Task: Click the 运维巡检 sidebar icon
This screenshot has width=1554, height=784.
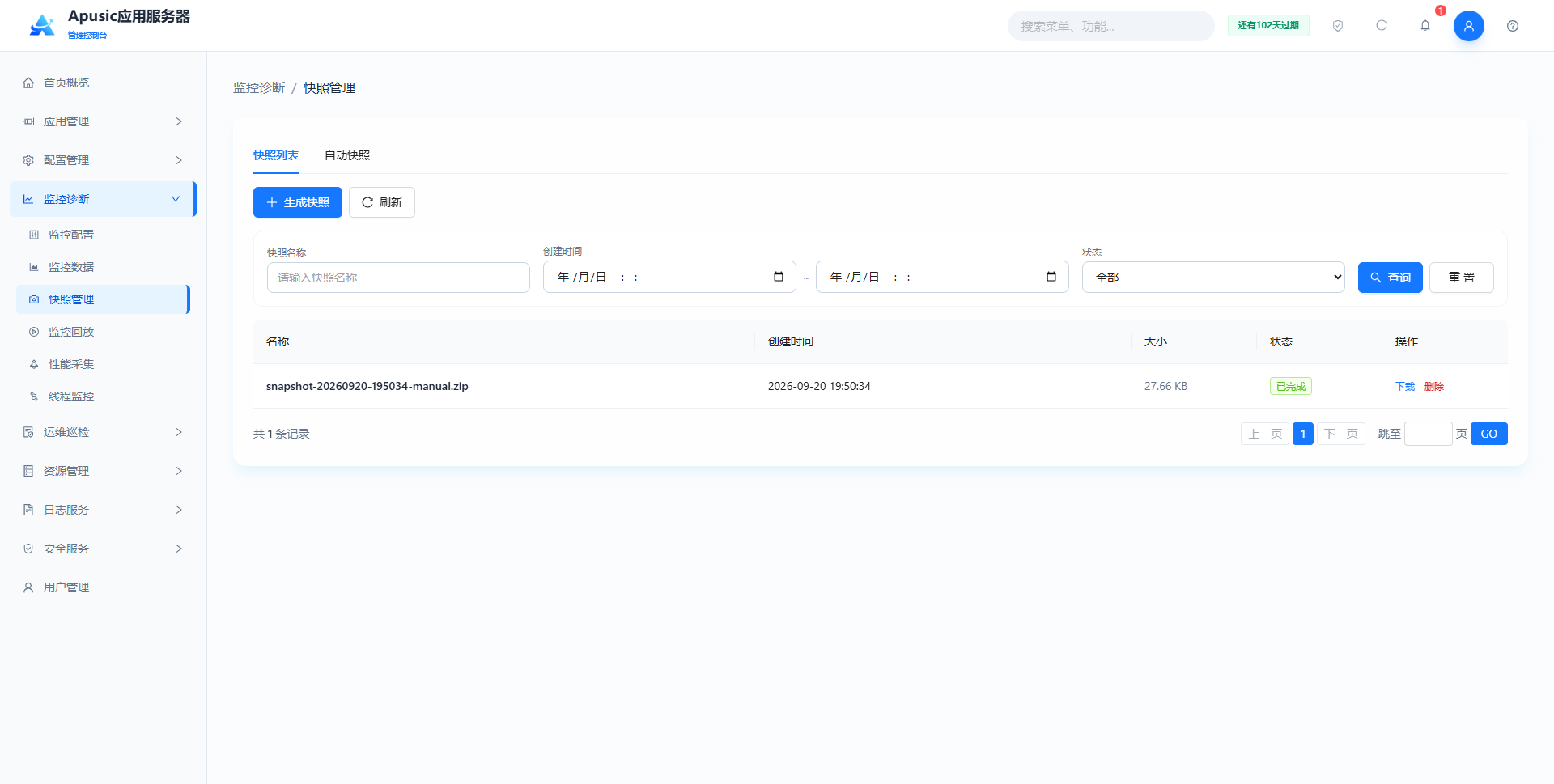Action: point(28,432)
